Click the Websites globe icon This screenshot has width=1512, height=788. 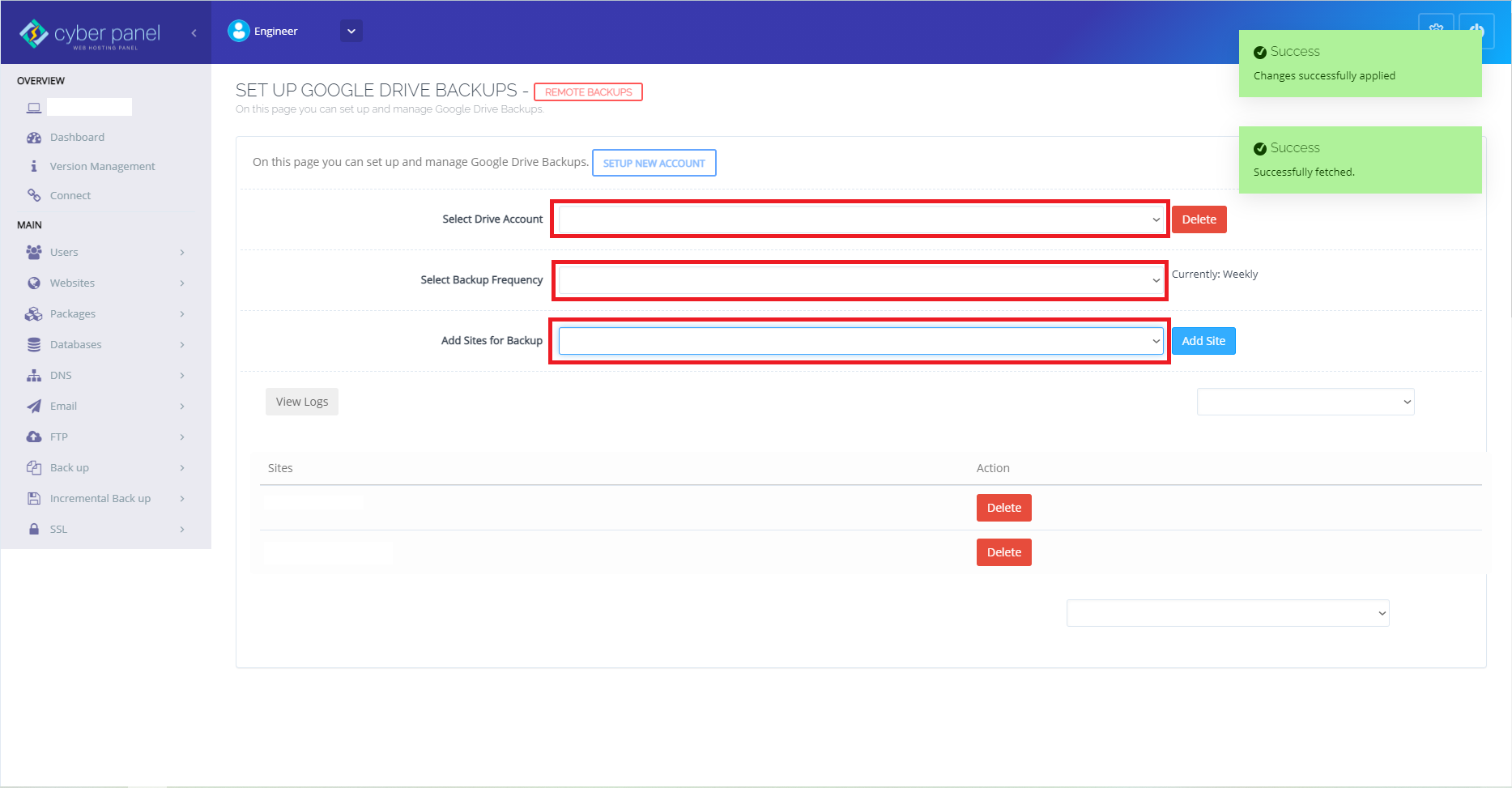click(34, 283)
